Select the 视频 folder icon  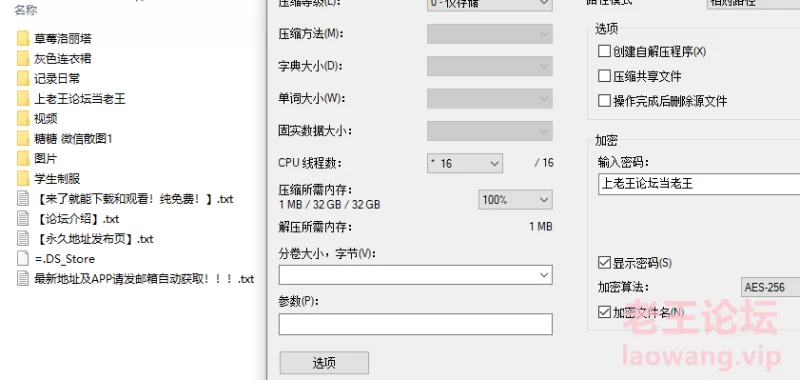pos(23,118)
